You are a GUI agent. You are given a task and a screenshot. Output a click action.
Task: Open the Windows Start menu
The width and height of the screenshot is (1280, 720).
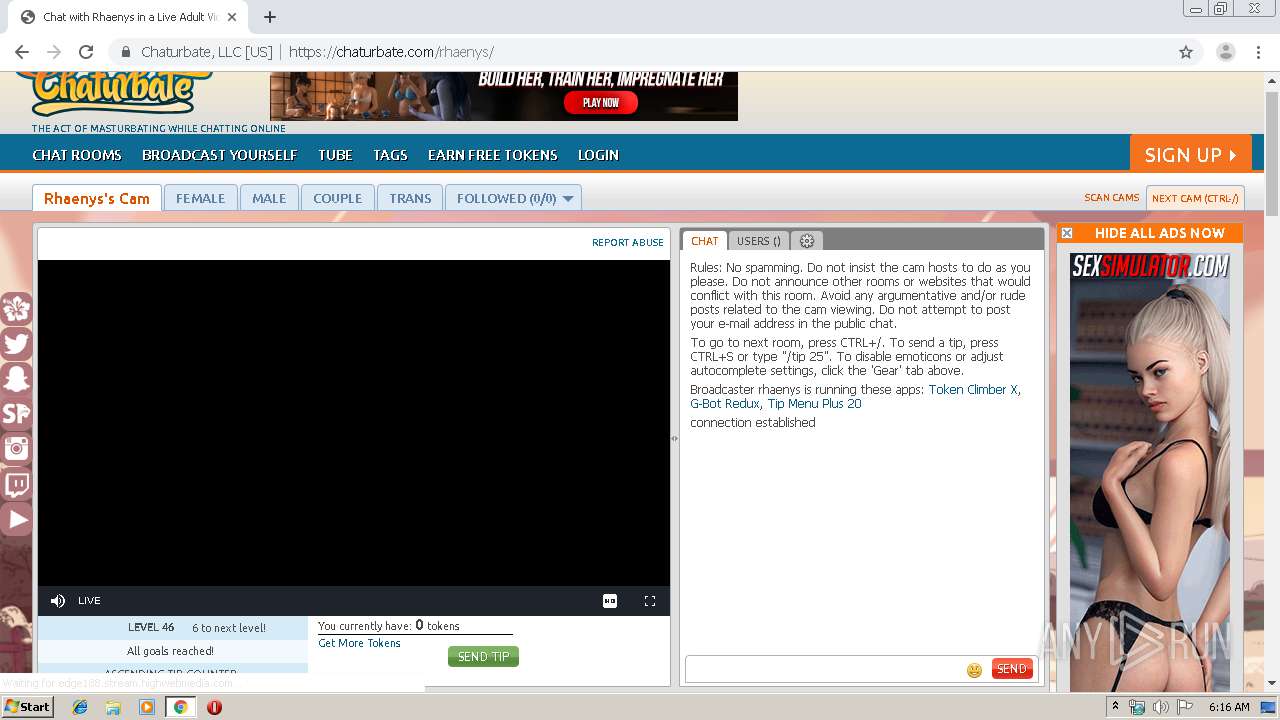tap(27, 706)
